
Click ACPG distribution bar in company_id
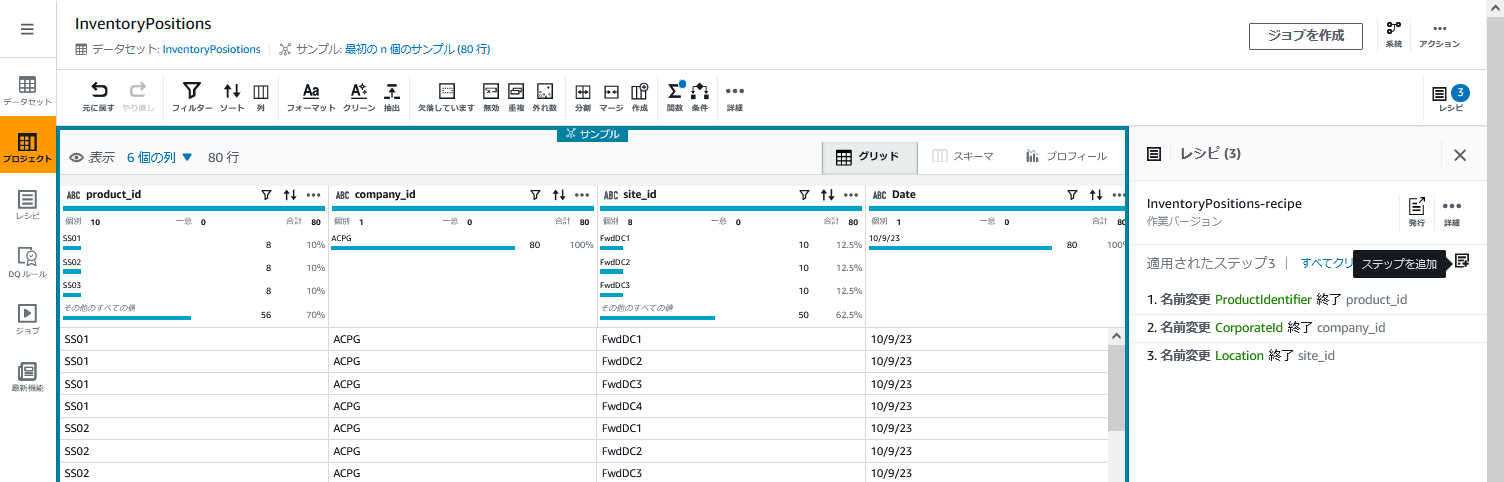(423, 248)
